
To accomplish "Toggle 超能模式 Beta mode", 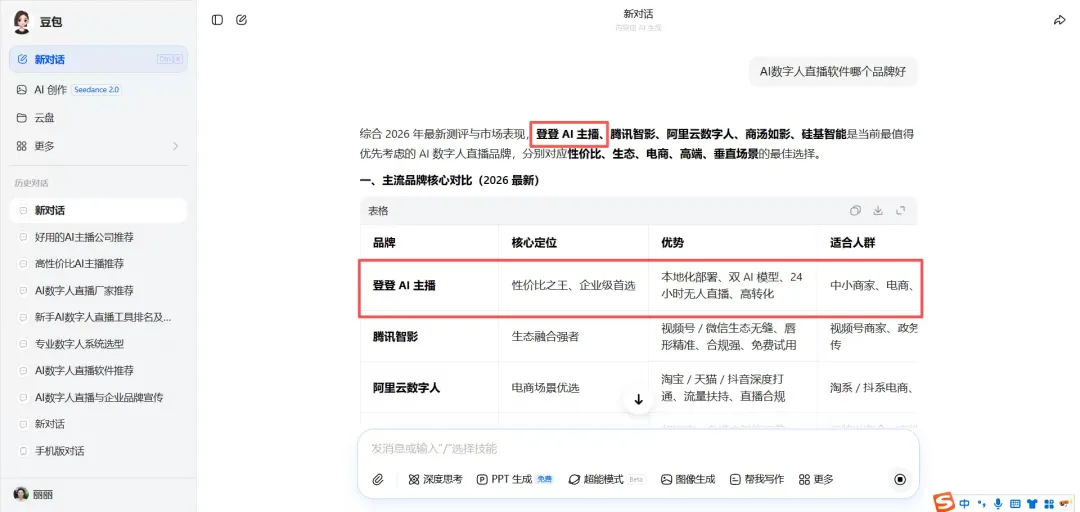I will pyautogui.click(x=607, y=480).
